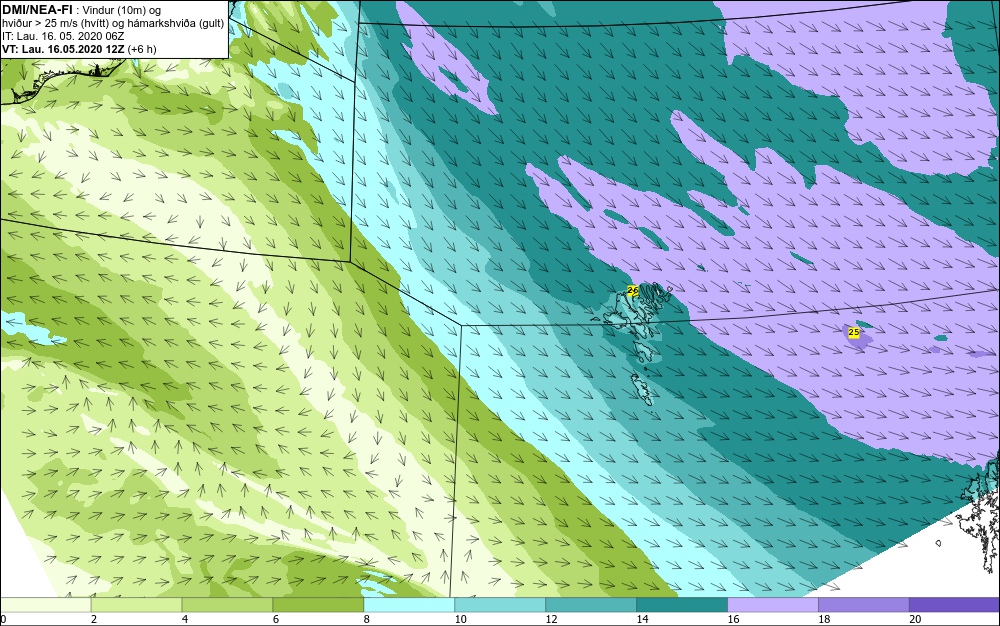Select the 4–6 m/s legend color
Screen dimensions: 1000x626
tap(227, 605)
